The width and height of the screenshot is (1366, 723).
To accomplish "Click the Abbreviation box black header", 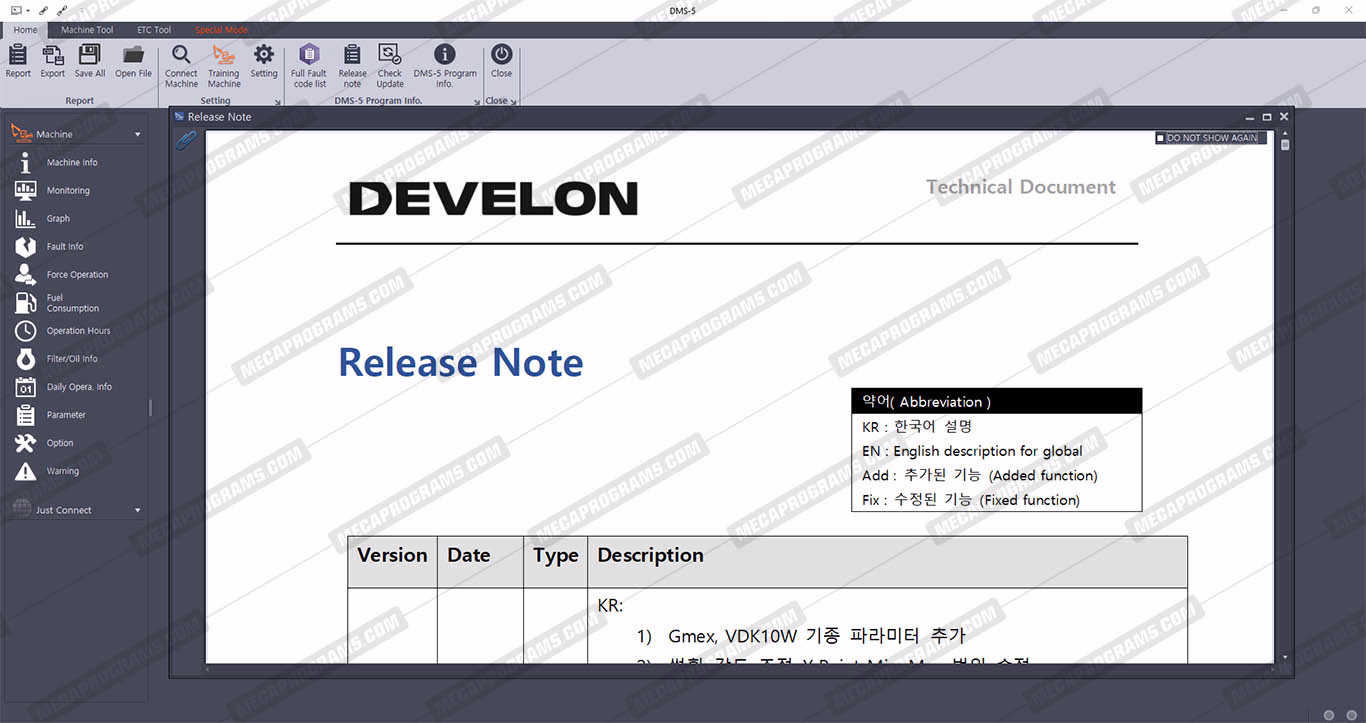I will [996, 401].
